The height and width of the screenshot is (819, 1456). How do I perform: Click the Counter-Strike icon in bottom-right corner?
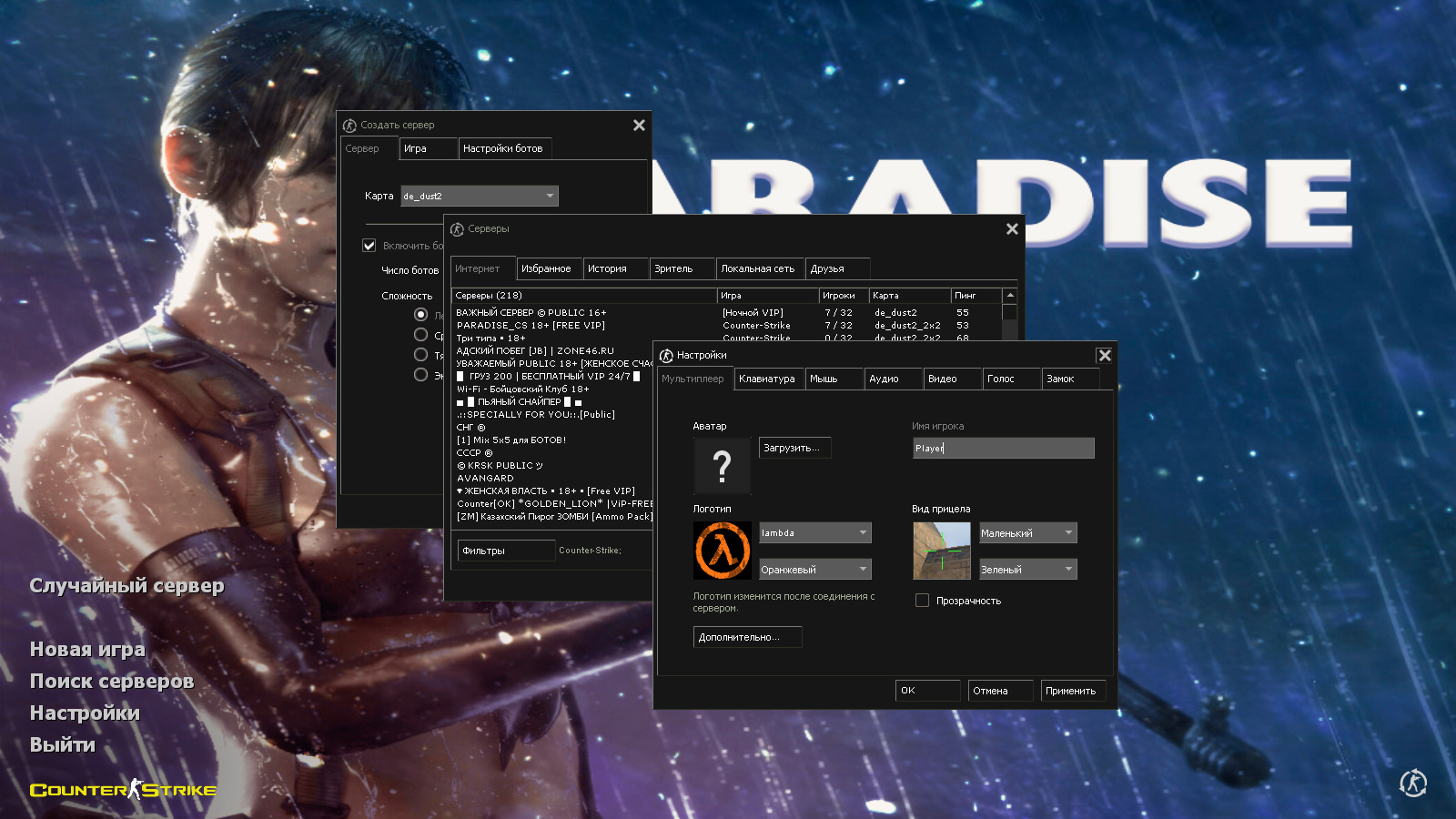[1412, 783]
